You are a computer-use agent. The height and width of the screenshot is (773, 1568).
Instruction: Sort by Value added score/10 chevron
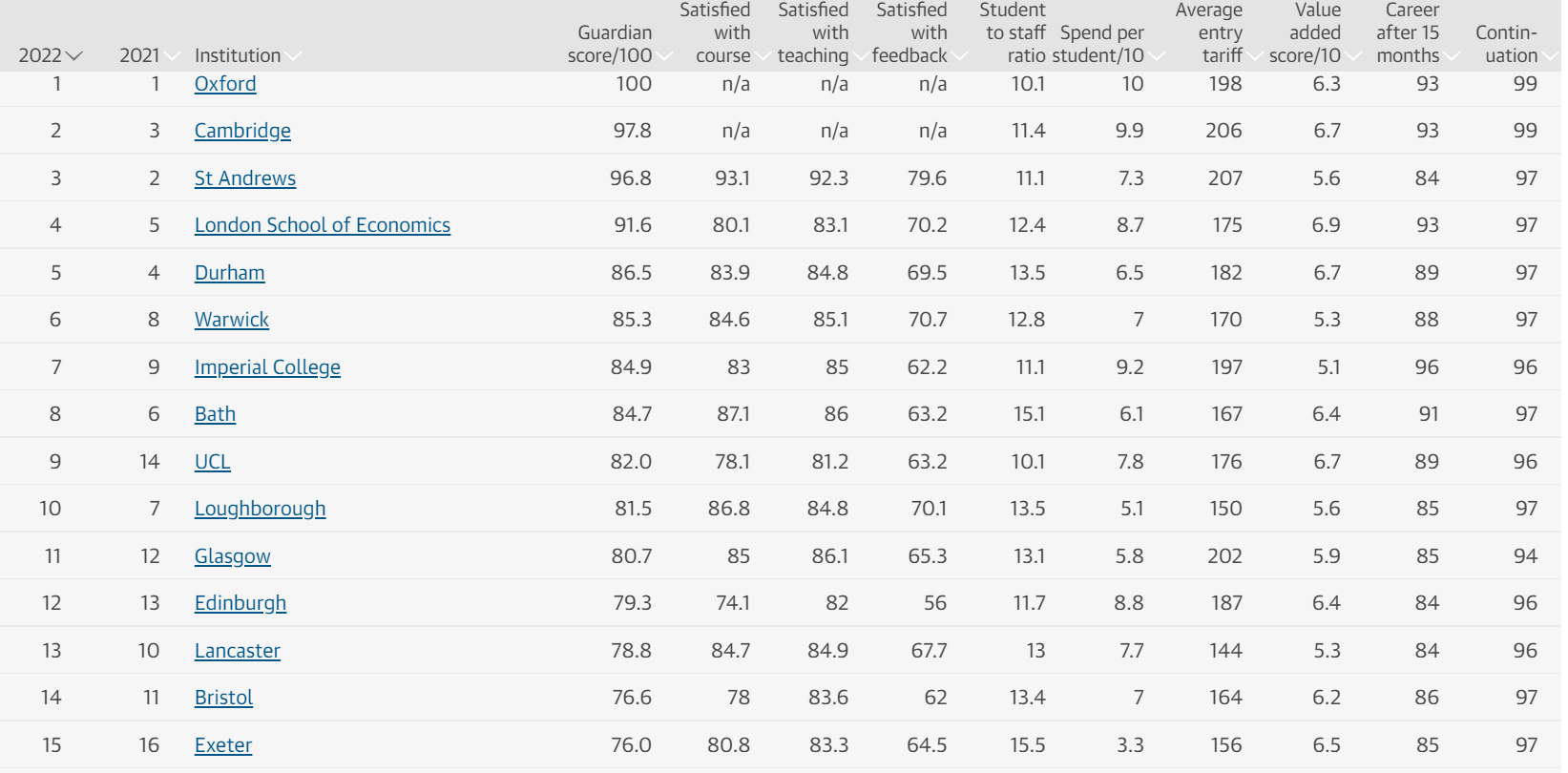[1353, 56]
